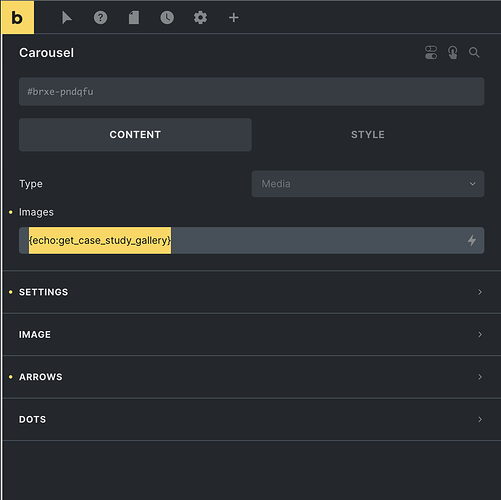Open the Type dropdown showing Media
This screenshot has height=500, width=501.
pyautogui.click(x=368, y=184)
